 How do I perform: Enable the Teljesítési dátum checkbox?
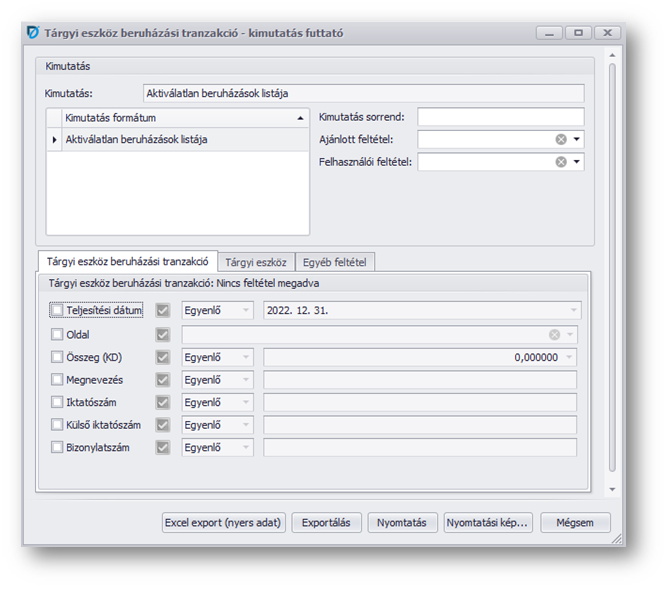[x=57, y=310]
